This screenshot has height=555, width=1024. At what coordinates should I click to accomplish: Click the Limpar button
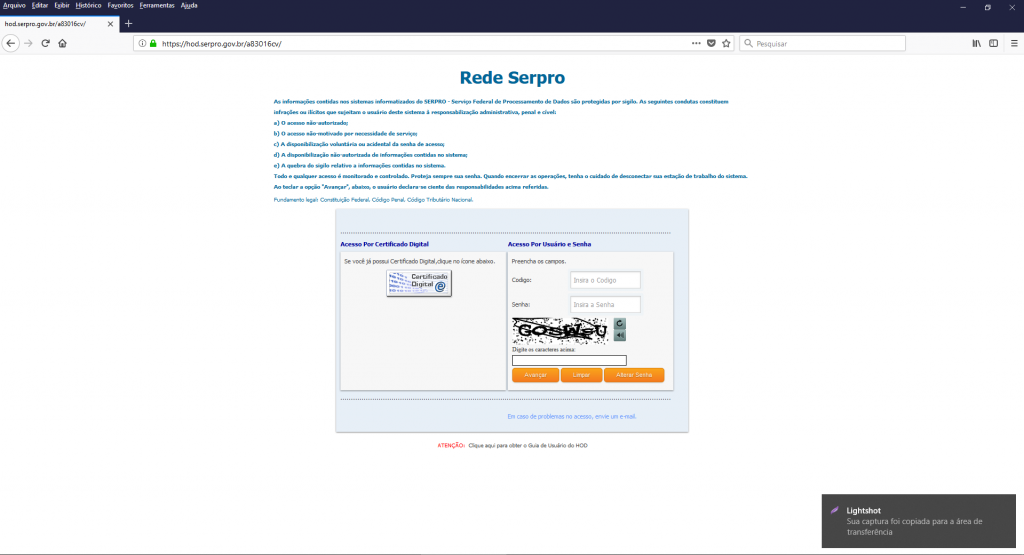coord(581,375)
